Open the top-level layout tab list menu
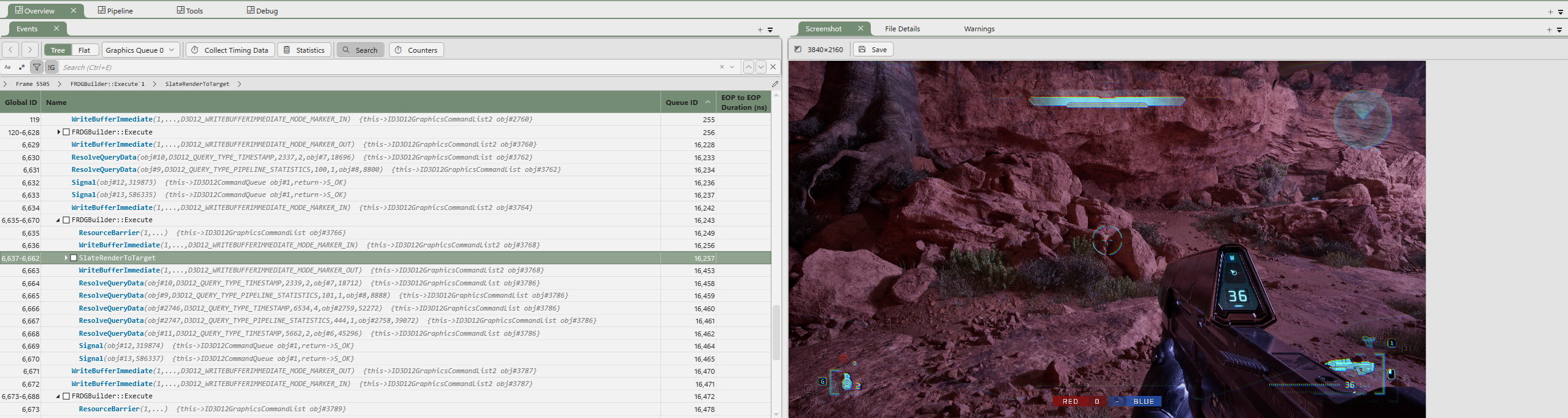The width and height of the screenshot is (1568, 418). (x=1561, y=12)
